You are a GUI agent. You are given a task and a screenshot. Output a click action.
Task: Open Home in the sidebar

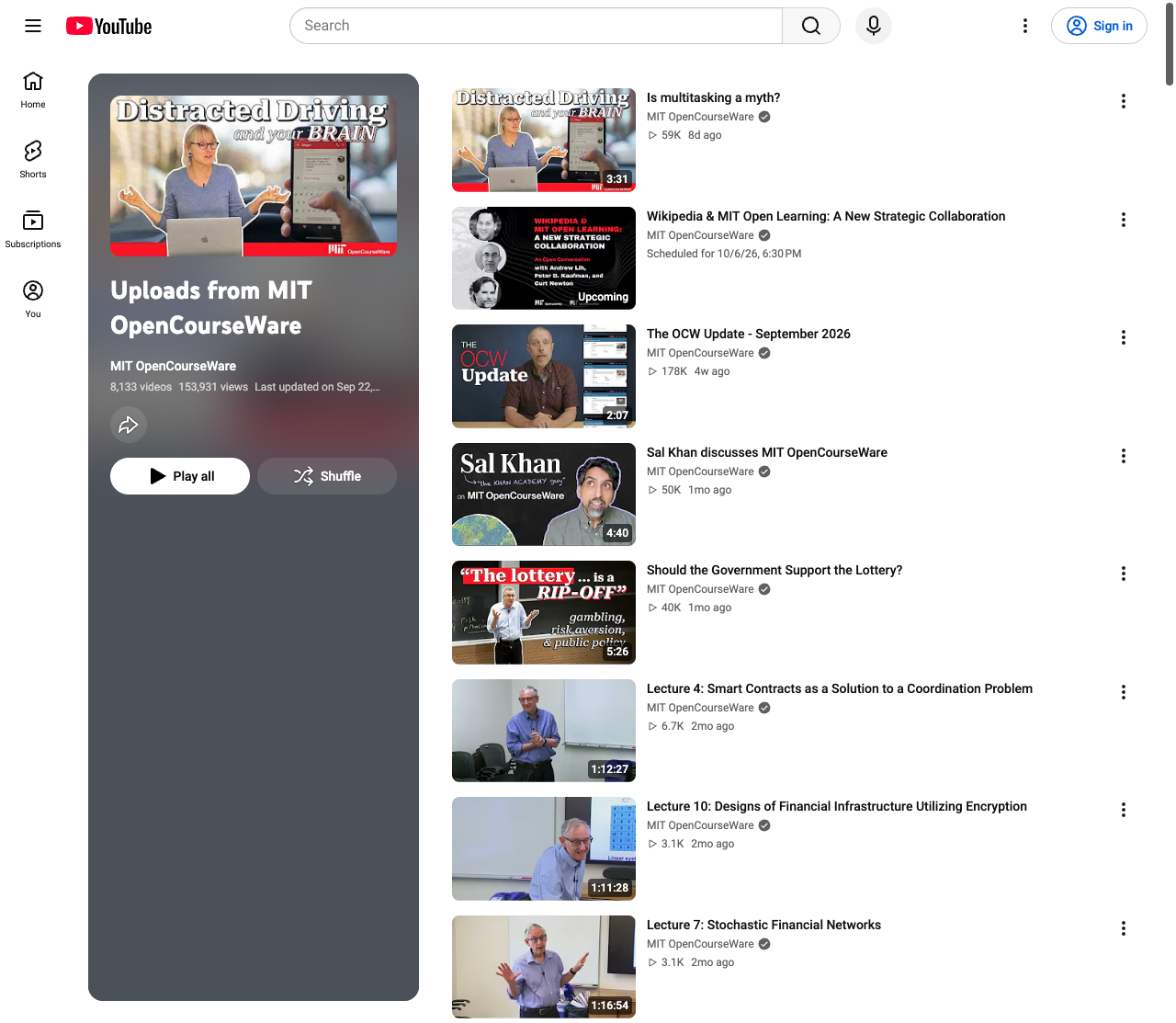tap(33, 90)
